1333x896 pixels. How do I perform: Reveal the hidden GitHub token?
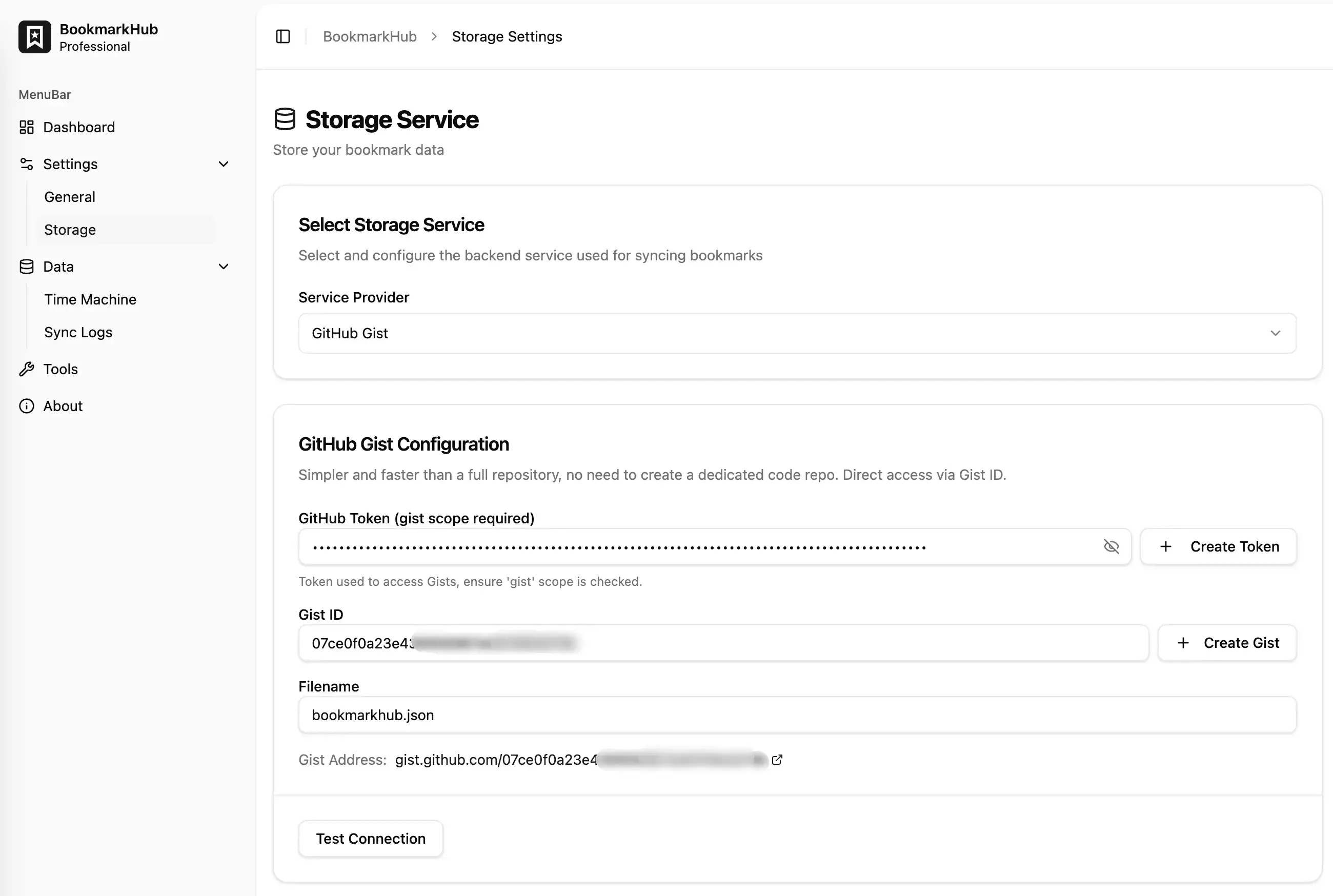point(1112,546)
